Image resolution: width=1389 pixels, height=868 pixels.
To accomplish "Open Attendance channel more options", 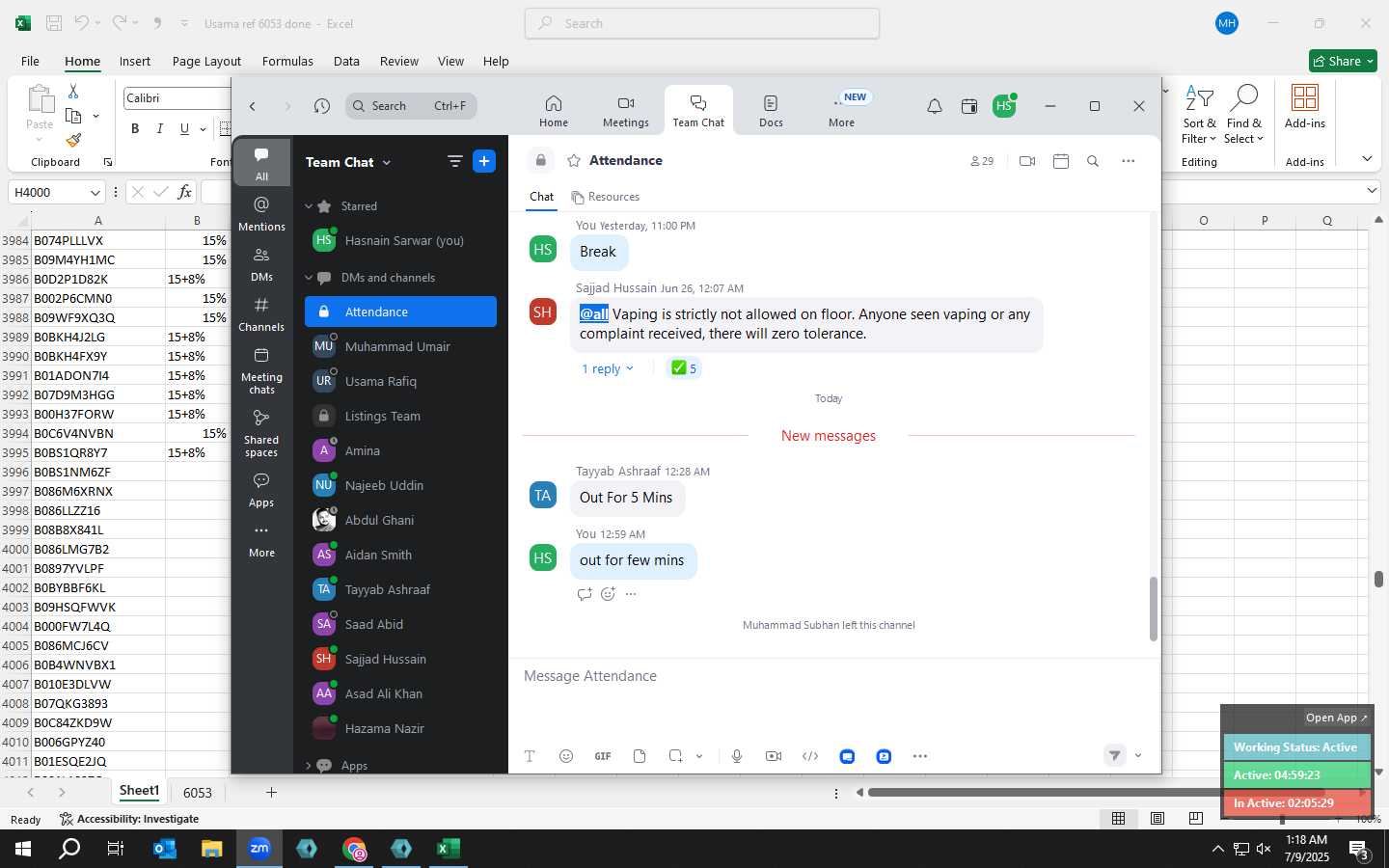I will 1129,161.
